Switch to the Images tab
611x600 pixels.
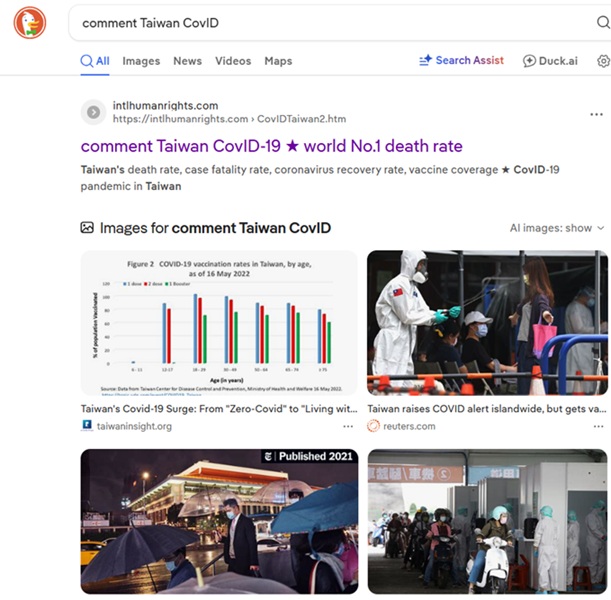pos(141,61)
